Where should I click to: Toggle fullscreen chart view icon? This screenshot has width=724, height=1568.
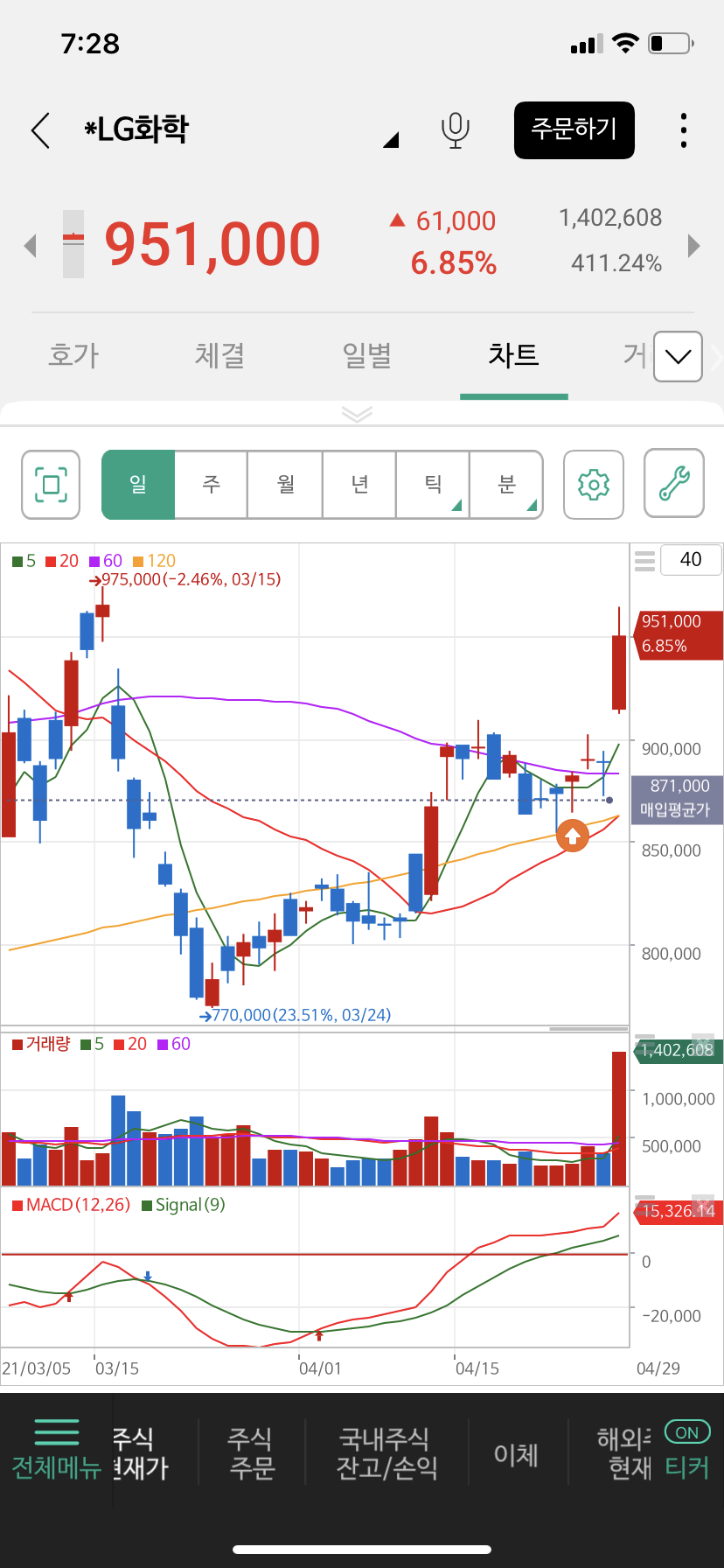coord(51,484)
